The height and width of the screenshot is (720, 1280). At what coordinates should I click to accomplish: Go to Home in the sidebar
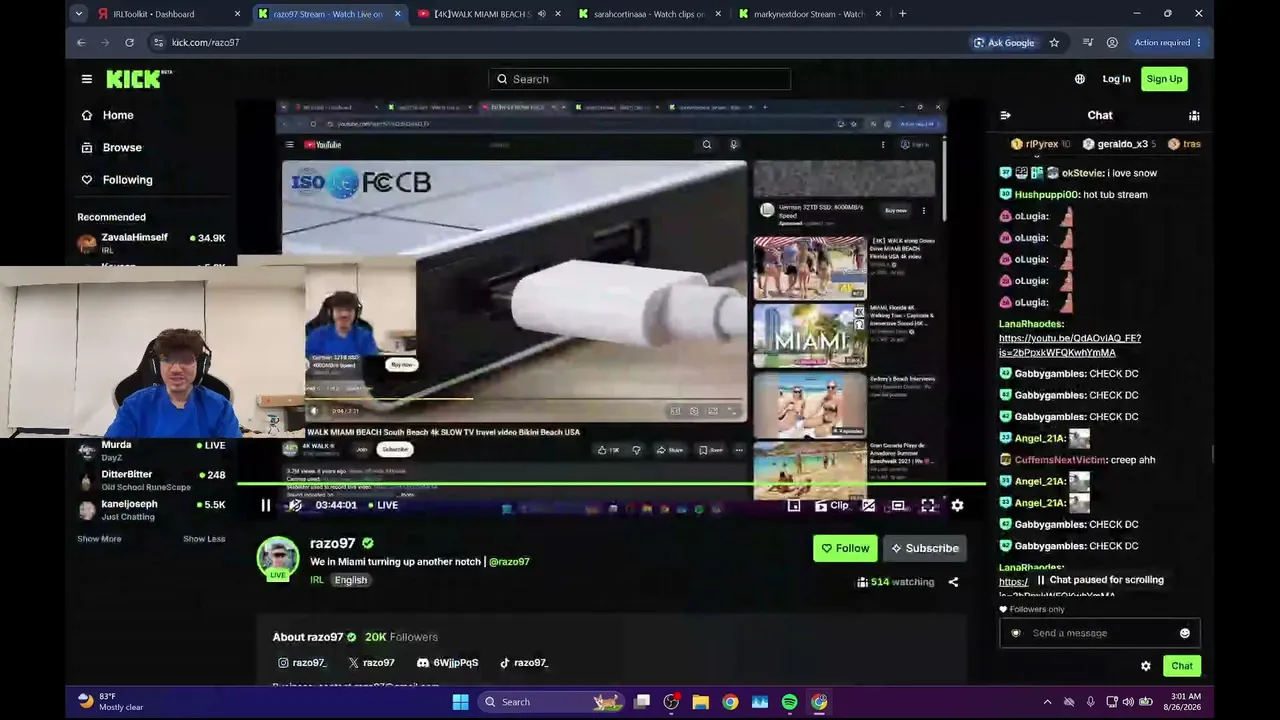point(108,115)
